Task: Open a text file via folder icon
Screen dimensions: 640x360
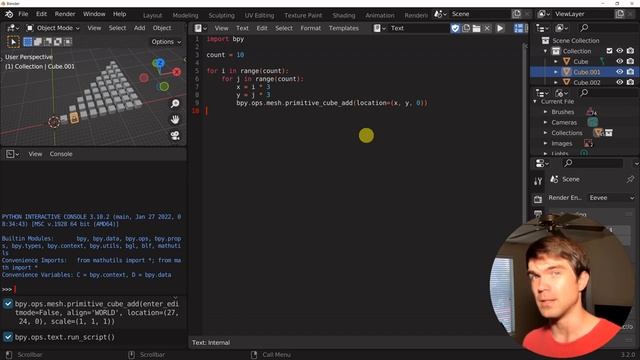Action: (x=476, y=28)
